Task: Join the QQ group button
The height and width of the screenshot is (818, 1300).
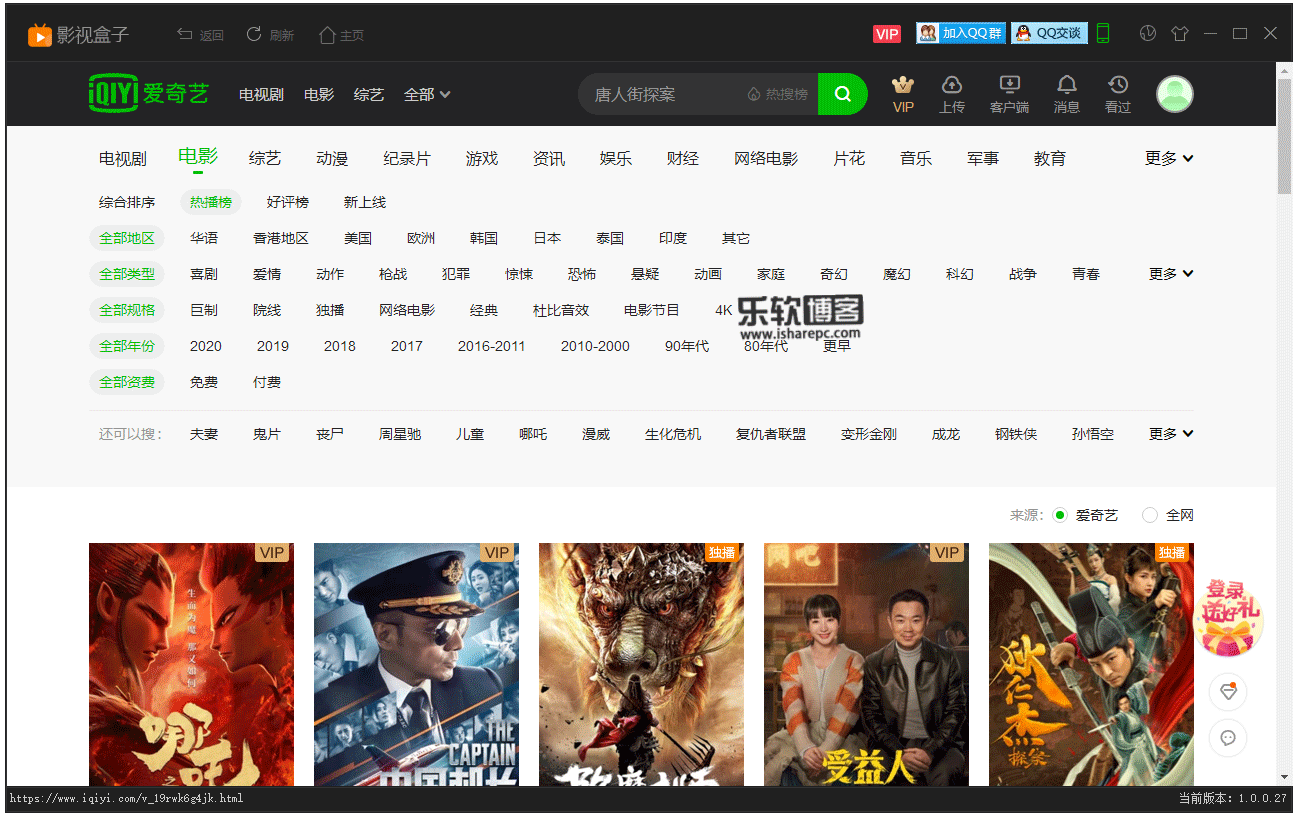Action: point(961,33)
